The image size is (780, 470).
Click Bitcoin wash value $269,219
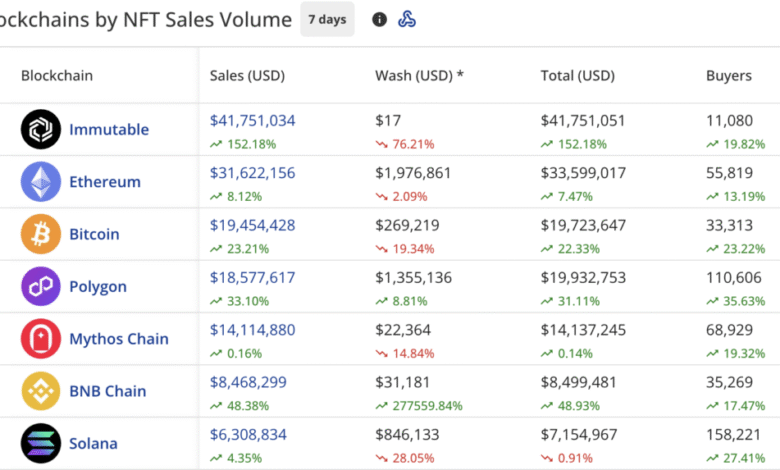tap(407, 225)
